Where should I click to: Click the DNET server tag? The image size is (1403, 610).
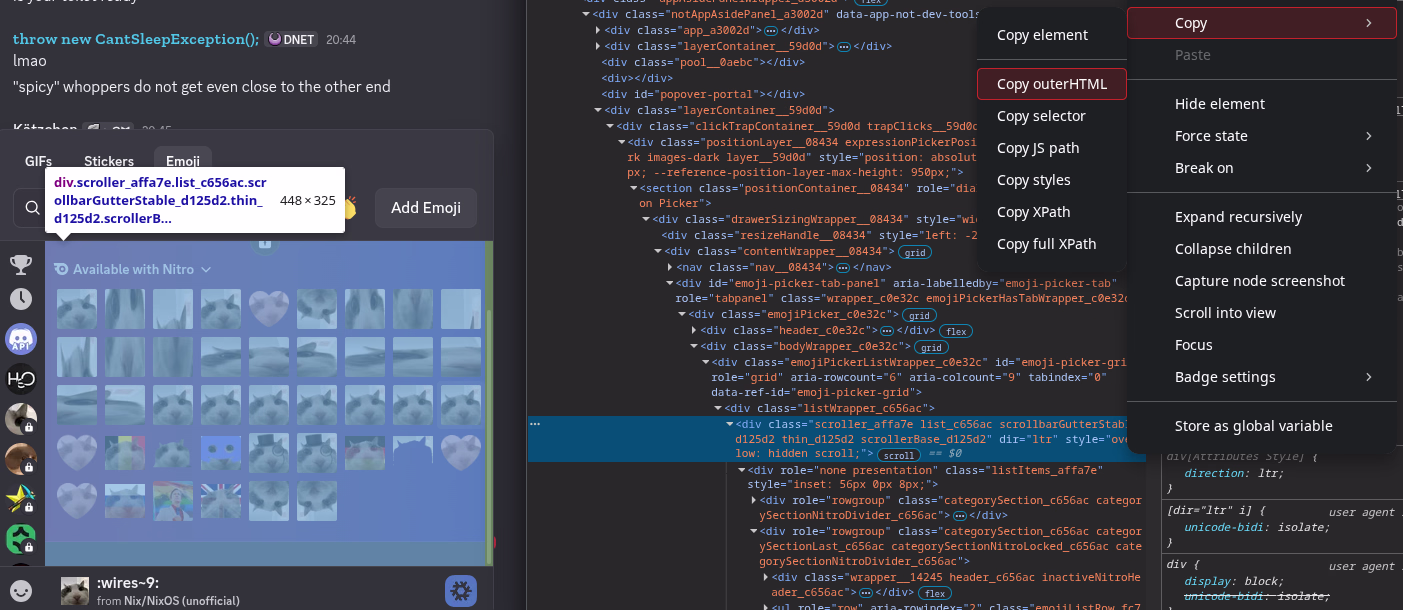(x=292, y=40)
